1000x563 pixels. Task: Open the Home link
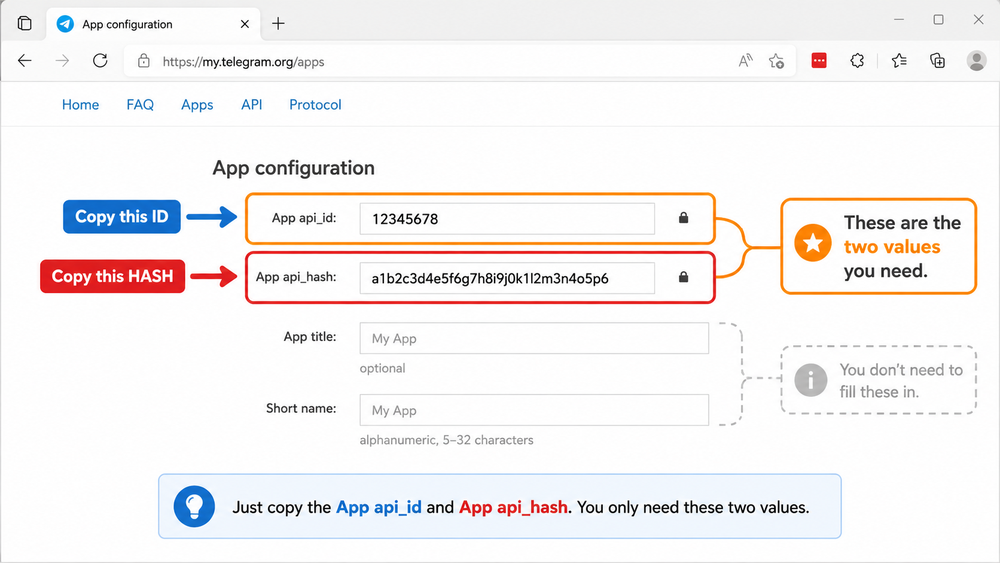click(x=80, y=105)
